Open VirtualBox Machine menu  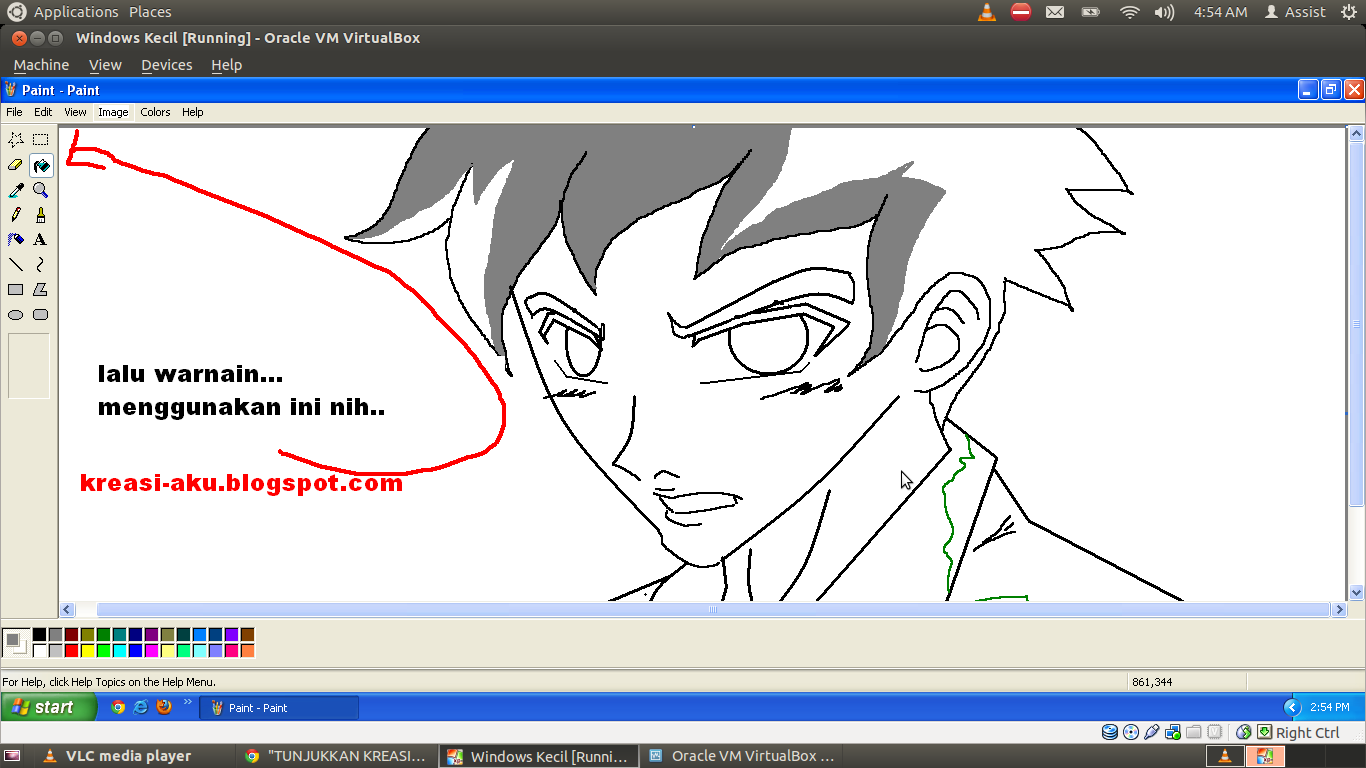[x=41, y=65]
